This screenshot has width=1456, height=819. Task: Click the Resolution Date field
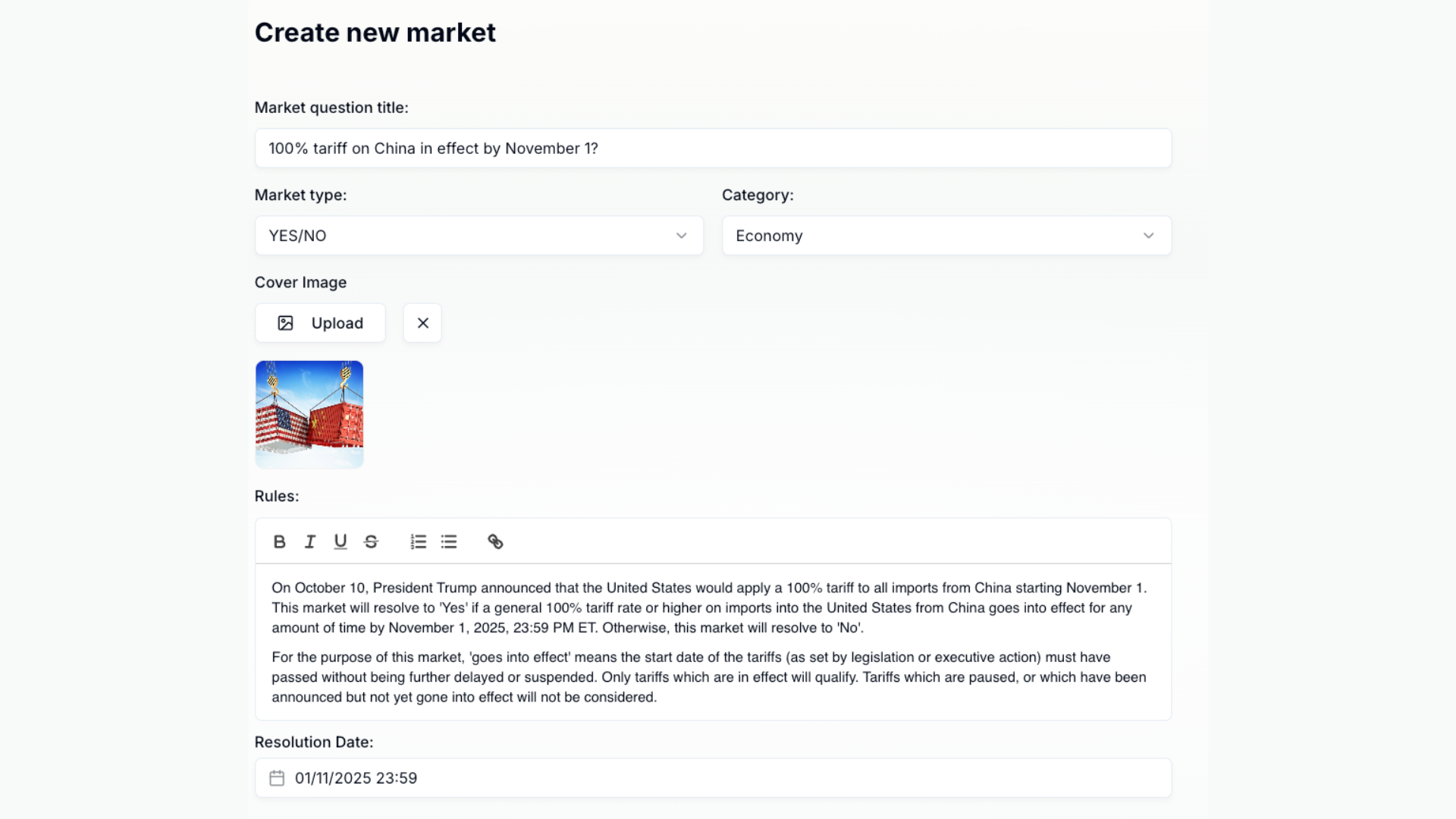713,778
